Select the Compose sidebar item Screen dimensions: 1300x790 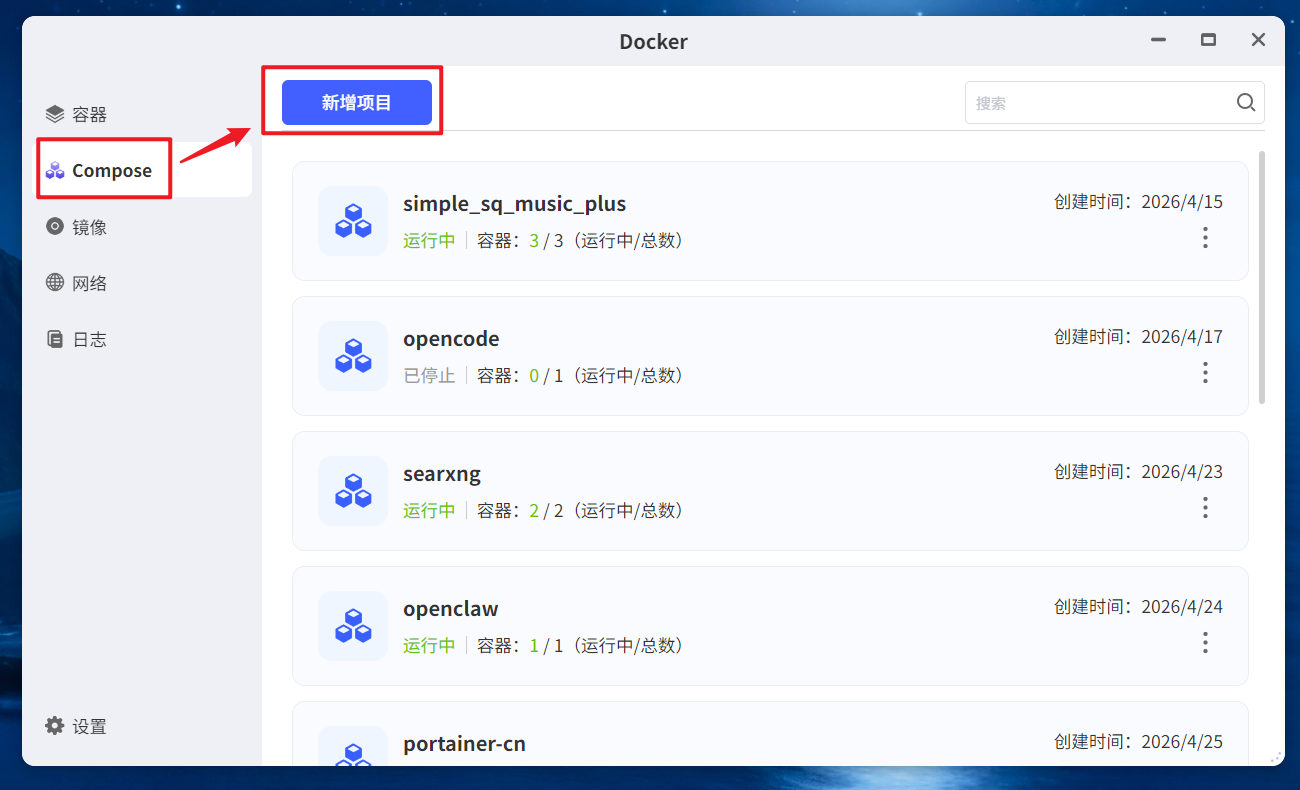[142, 170]
